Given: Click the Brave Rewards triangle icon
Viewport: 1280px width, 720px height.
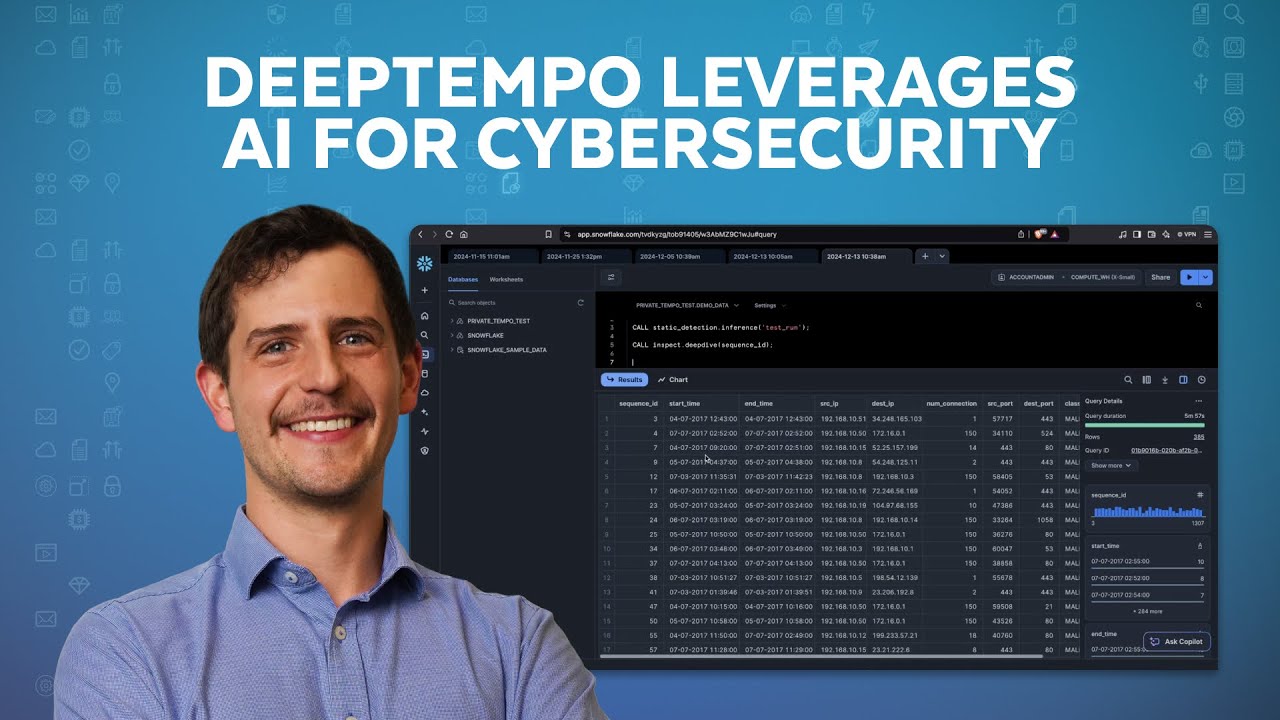Looking at the screenshot, I should coord(1054,234).
